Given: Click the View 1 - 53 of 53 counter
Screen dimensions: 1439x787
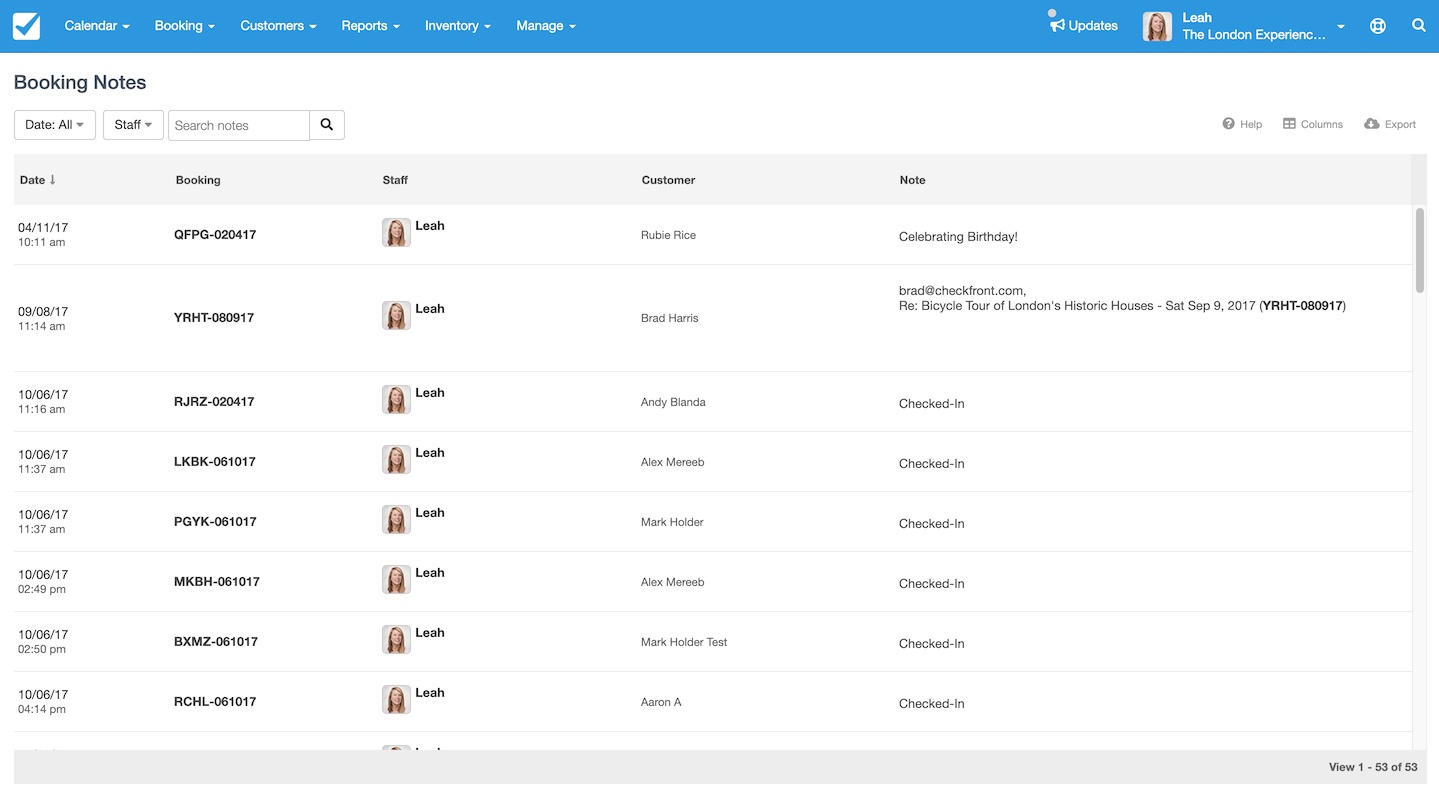Looking at the screenshot, I should click(x=1373, y=767).
